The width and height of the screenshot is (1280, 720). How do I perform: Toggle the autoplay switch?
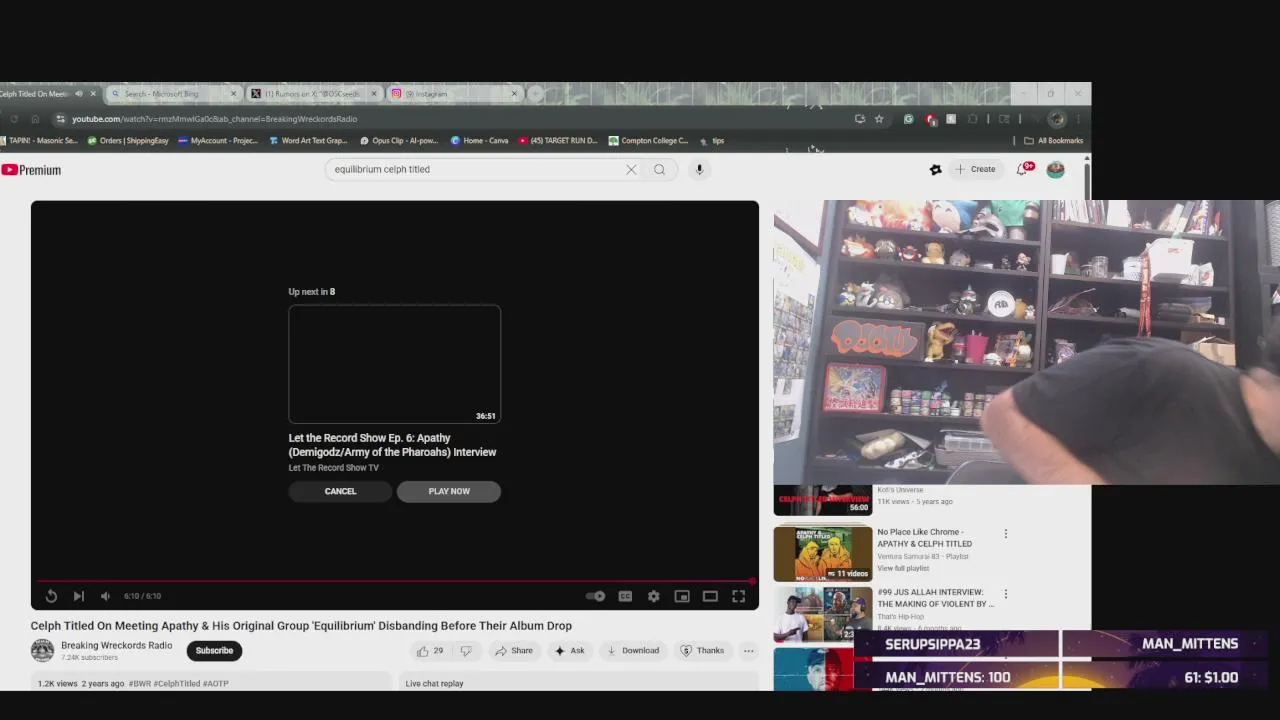[595, 596]
